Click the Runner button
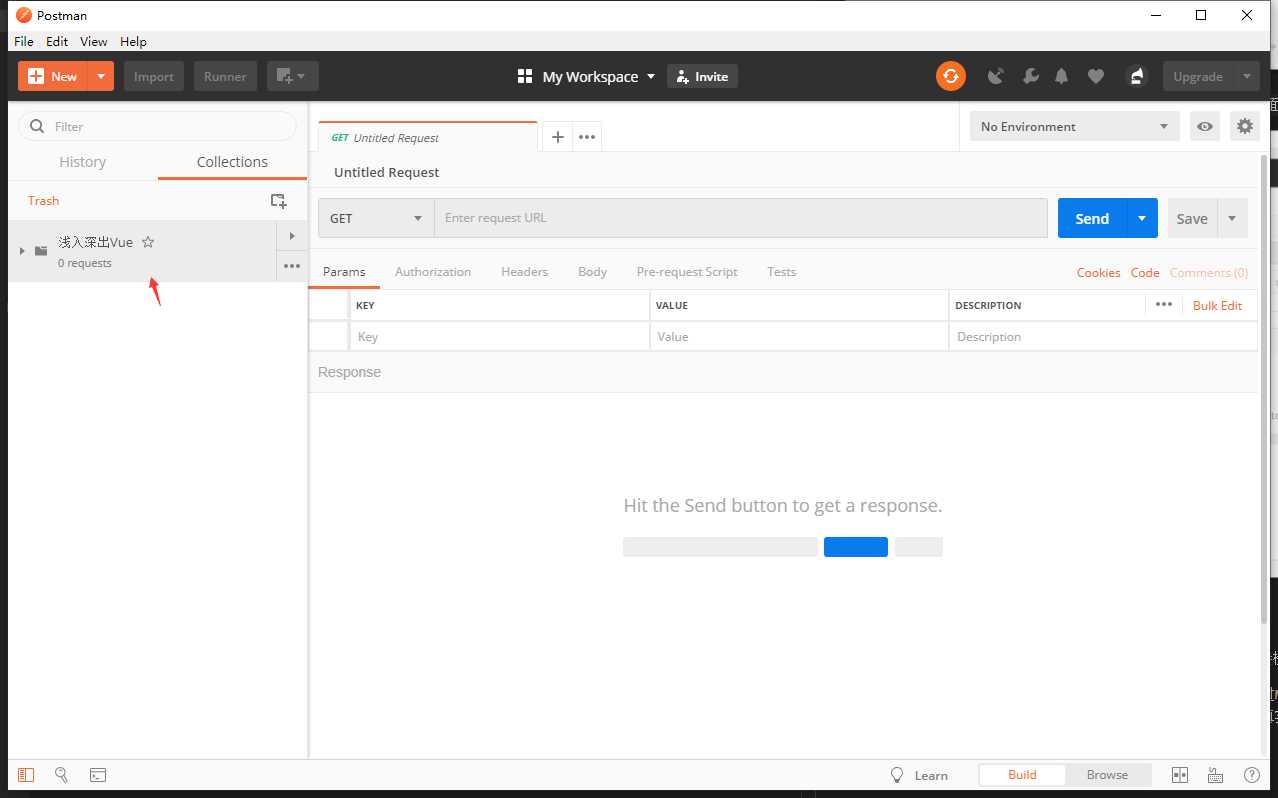 click(x=225, y=76)
